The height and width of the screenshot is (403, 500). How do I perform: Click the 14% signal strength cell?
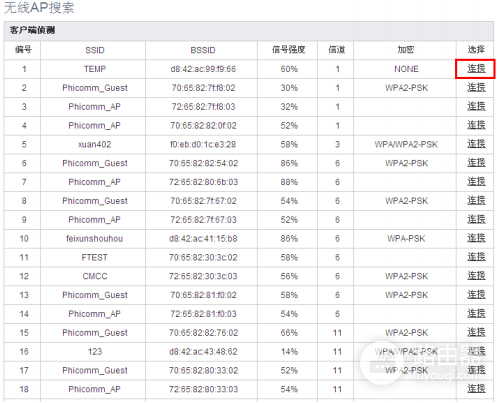(x=289, y=352)
